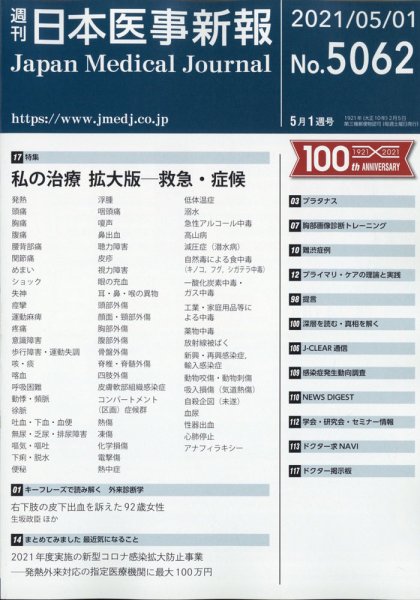Click the topic "急性アルコール中毒"
This screenshot has height=600, width=420.
(x=218, y=223)
